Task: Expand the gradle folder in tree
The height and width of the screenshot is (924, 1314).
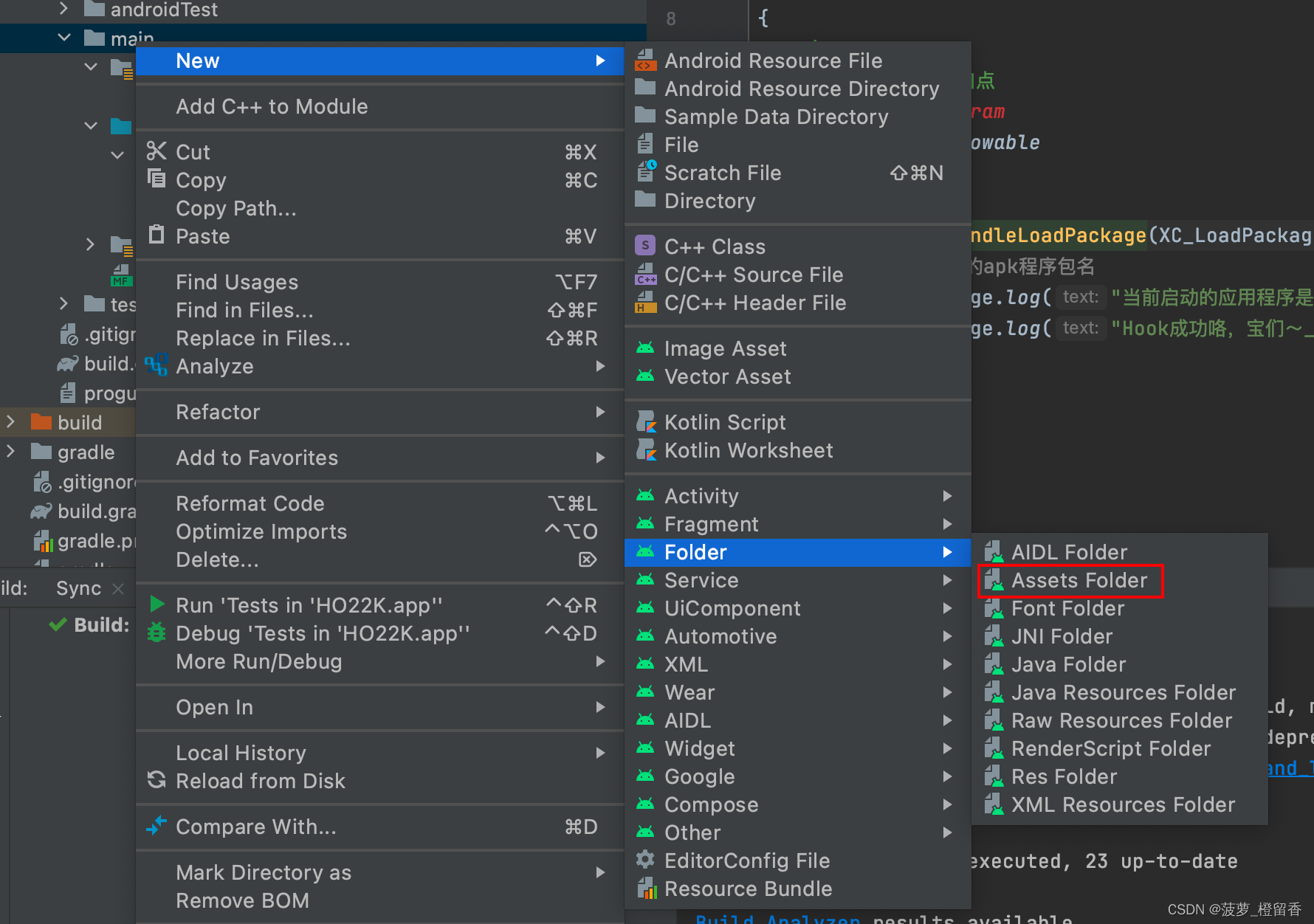Action: 10,452
